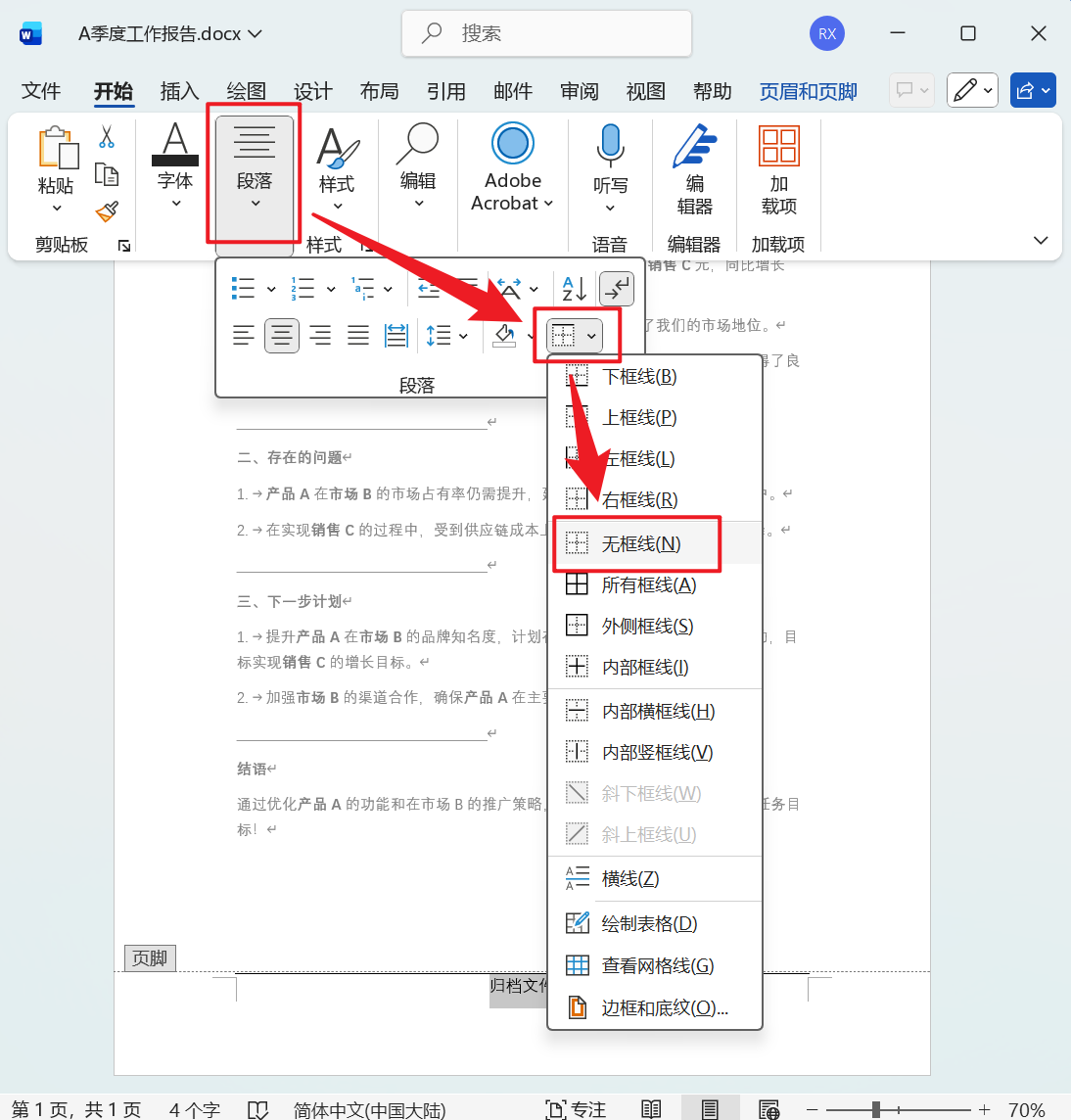This screenshot has width=1071, height=1120.
Task: Click the 搜索 search box
Action: click(x=545, y=33)
